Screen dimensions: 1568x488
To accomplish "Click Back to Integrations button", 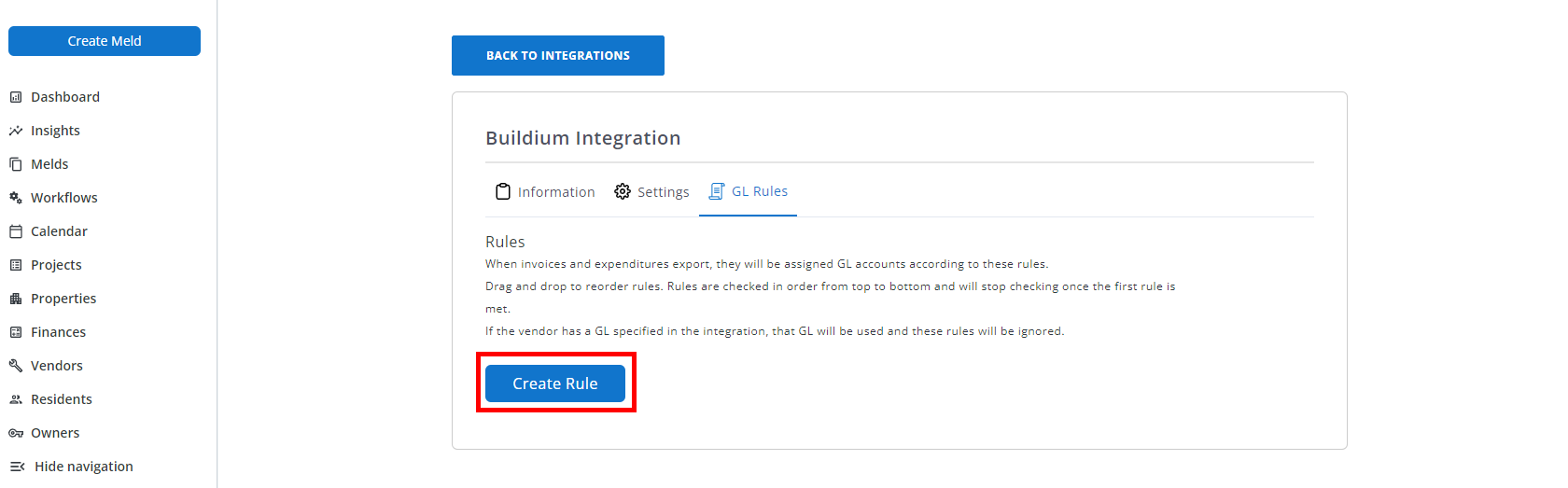I will pos(557,56).
